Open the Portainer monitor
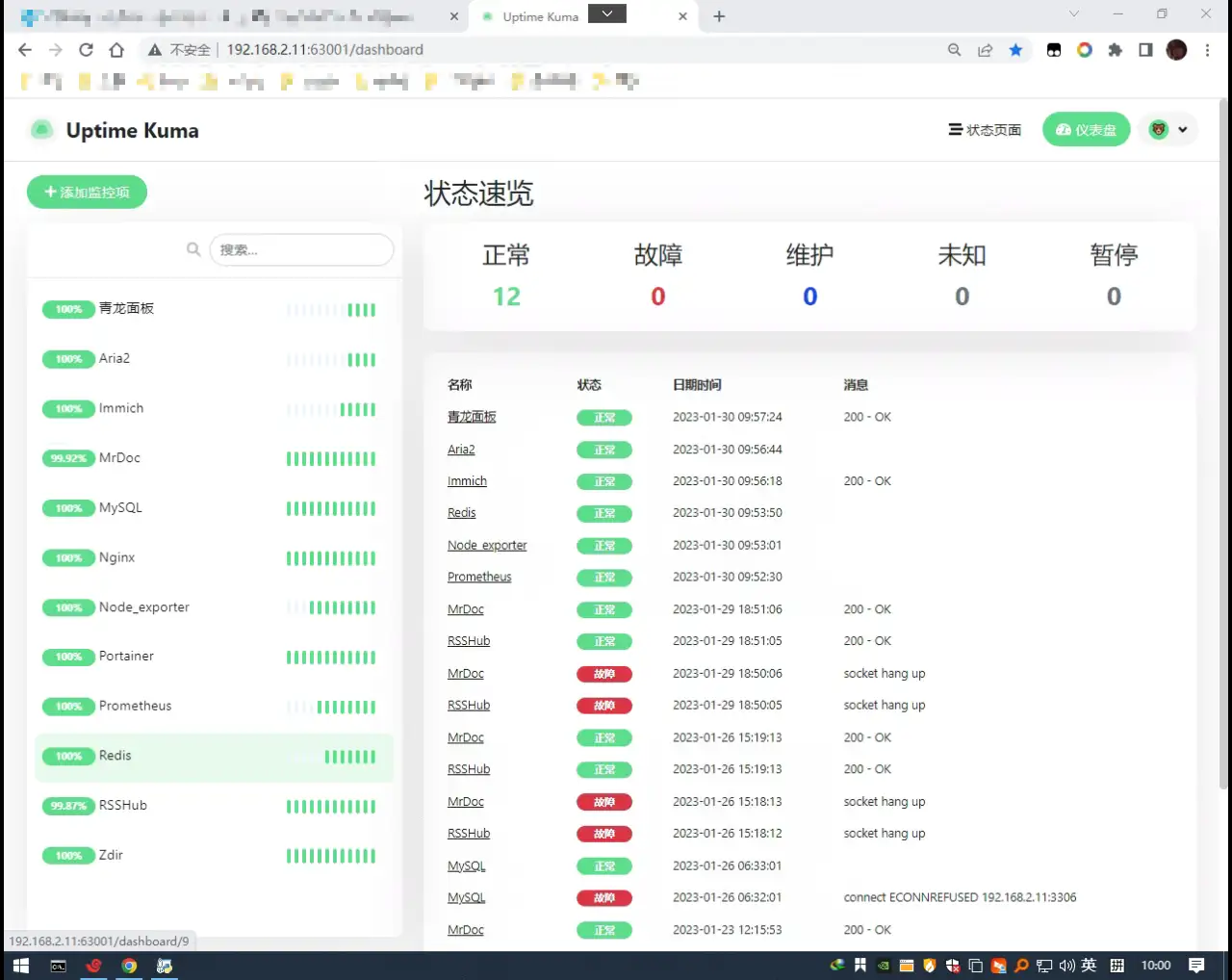Viewport: 1232px width, 980px height. (214, 657)
